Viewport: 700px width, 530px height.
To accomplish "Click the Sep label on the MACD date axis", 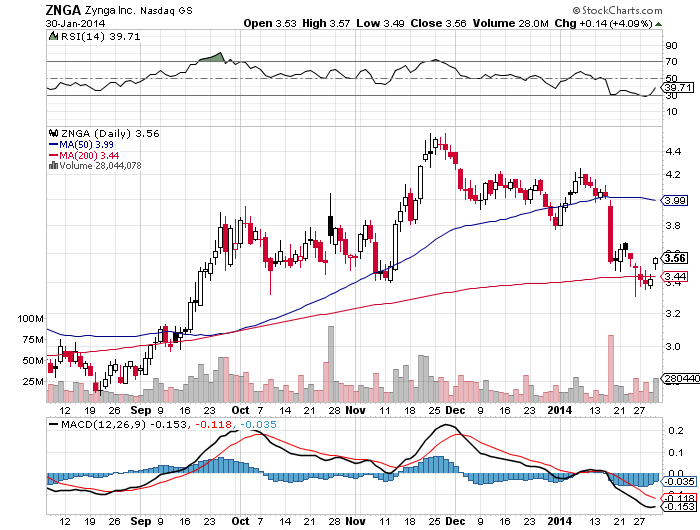I will (x=141, y=522).
